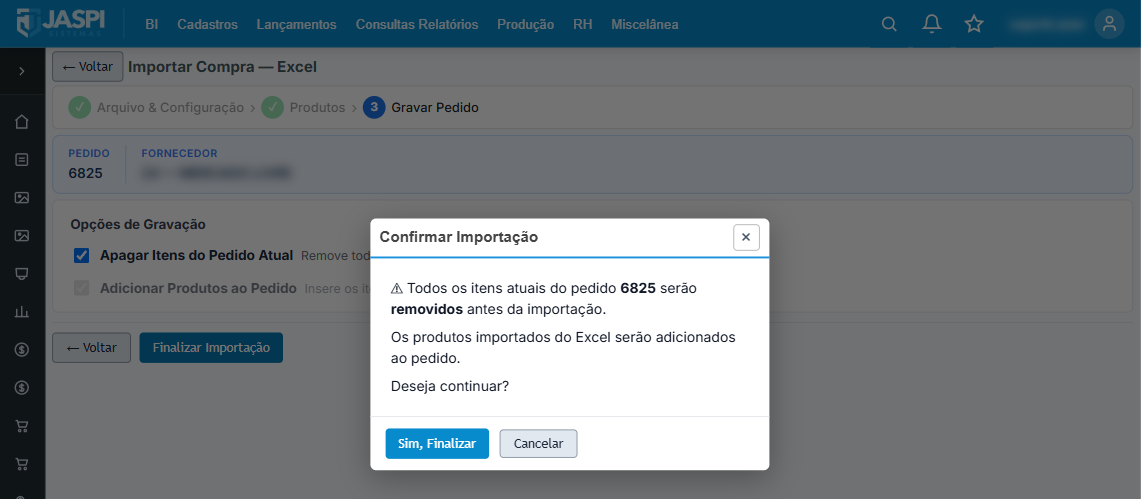This screenshot has height=499, width=1141.
Task: Close the Confirmar Importação dialog
Action: pyautogui.click(x=746, y=237)
